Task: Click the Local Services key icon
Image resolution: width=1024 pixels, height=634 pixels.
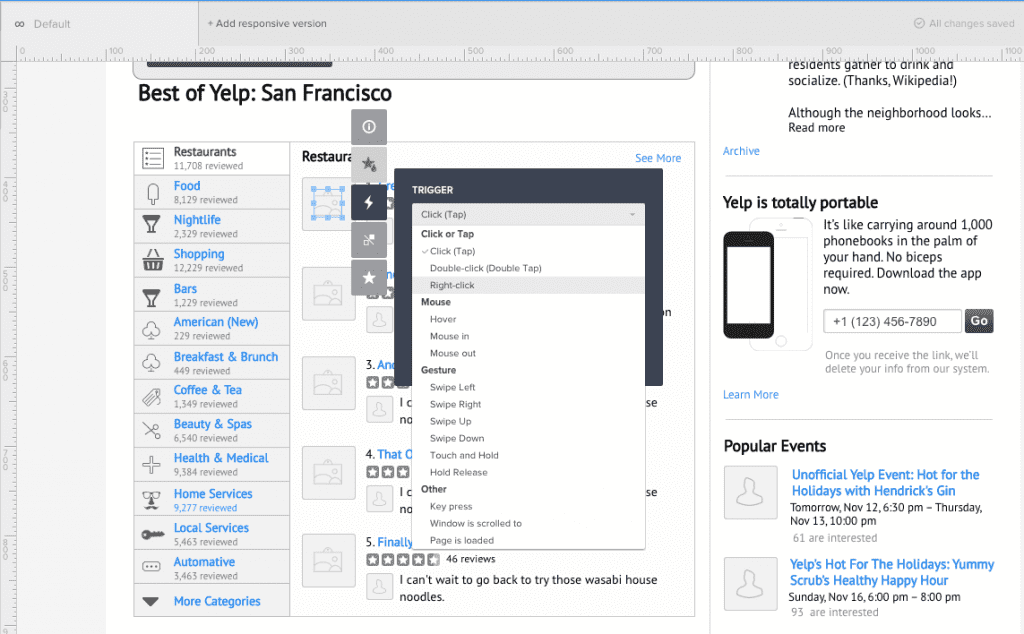Action: click(x=153, y=535)
